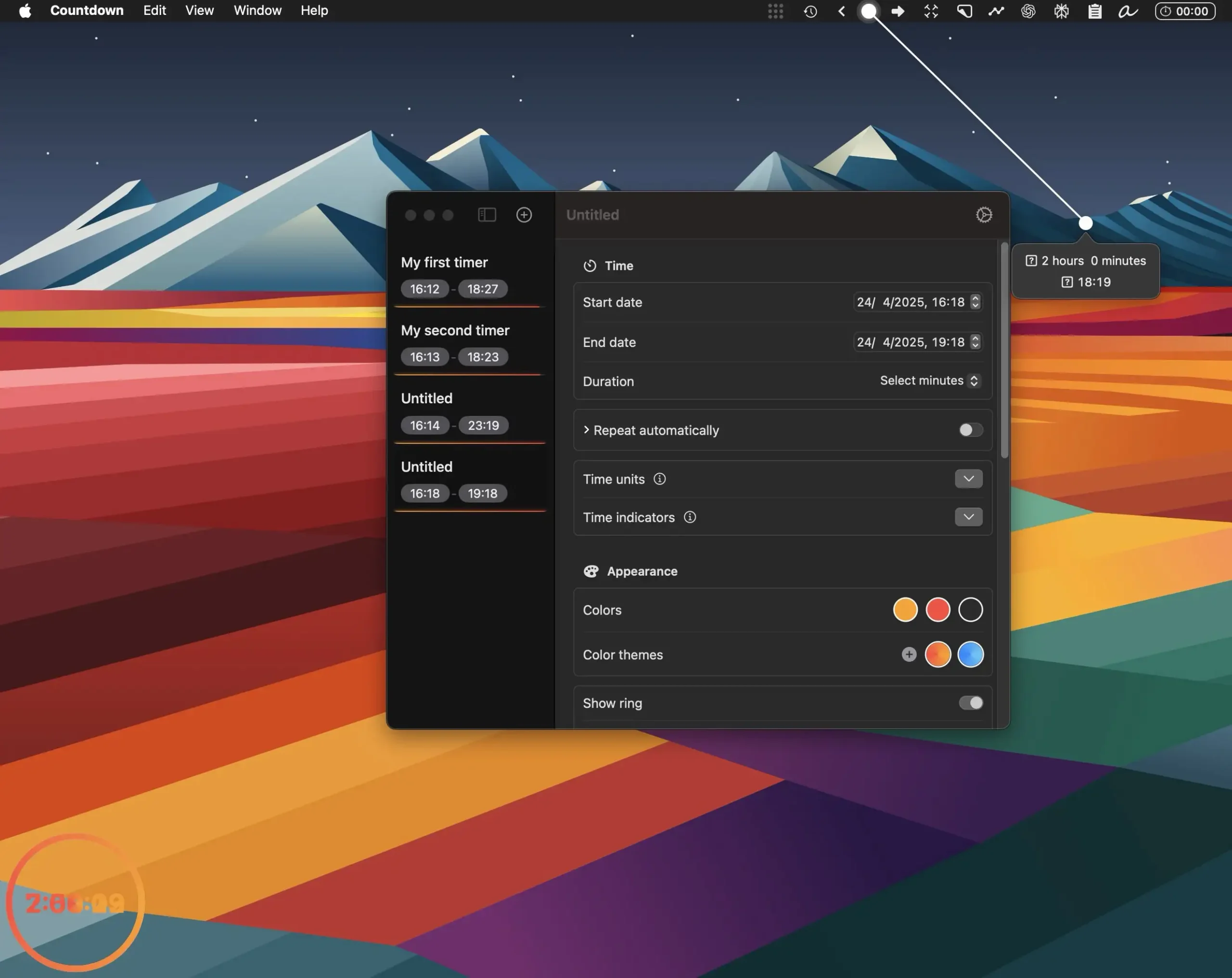Viewport: 1232px width, 978px height.
Task: Click the Time indicators info icon
Action: pyautogui.click(x=690, y=517)
